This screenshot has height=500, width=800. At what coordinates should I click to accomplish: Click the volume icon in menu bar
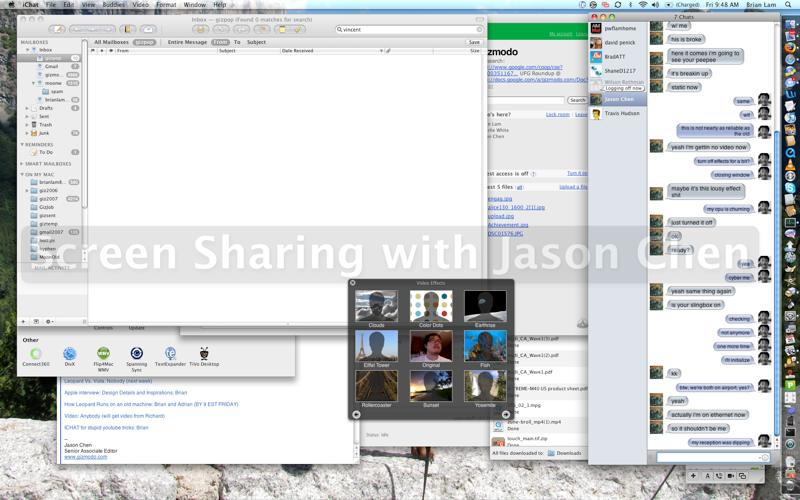(656, 5)
